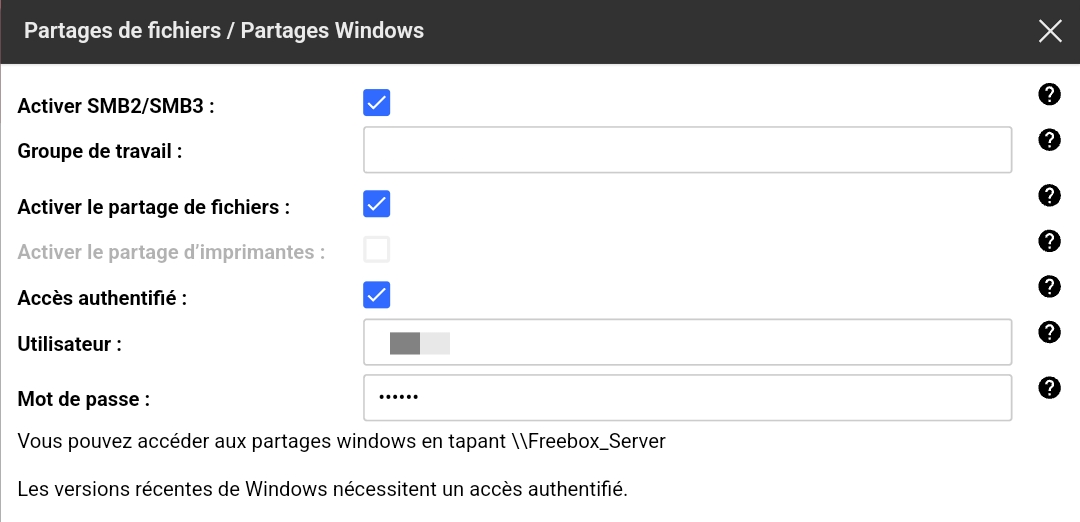Show help icon for Utilisateur field
This screenshot has height=522, width=1080.
(1049, 332)
